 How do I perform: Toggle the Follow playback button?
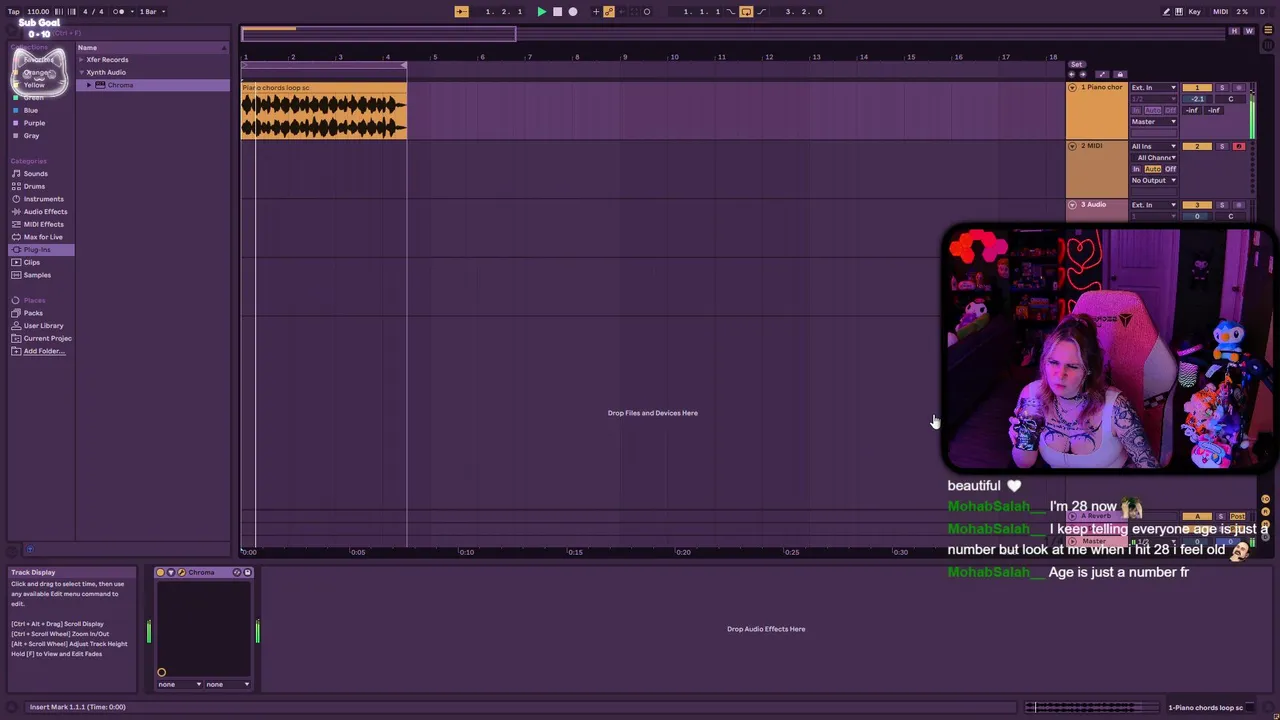tap(461, 11)
